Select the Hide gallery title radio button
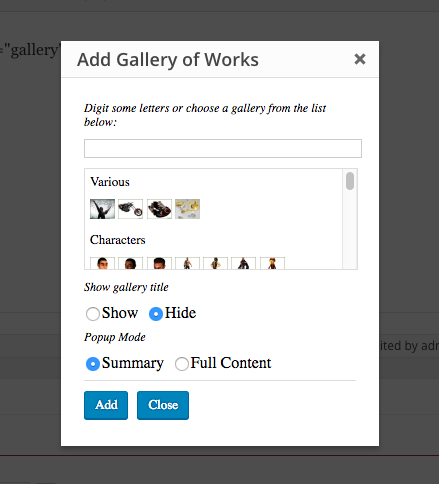The width and height of the screenshot is (439, 484). 156,314
